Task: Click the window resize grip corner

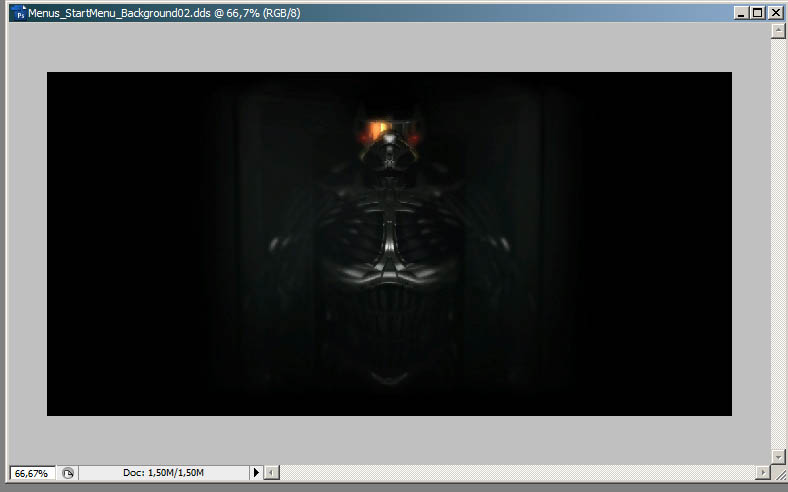Action: coord(779,474)
